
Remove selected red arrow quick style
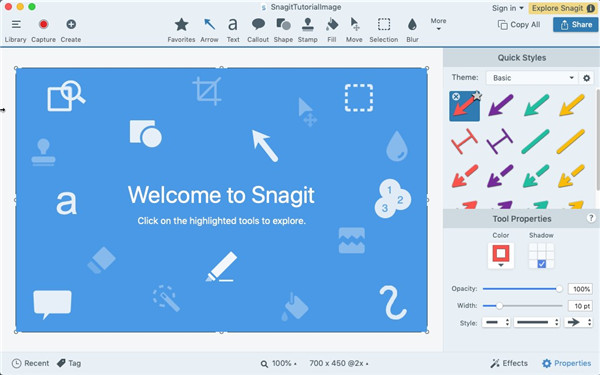point(456,96)
